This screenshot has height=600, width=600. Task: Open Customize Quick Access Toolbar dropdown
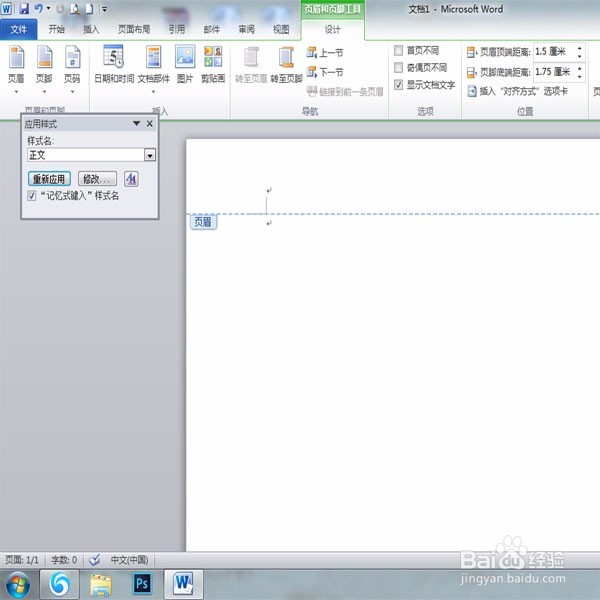(x=104, y=8)
